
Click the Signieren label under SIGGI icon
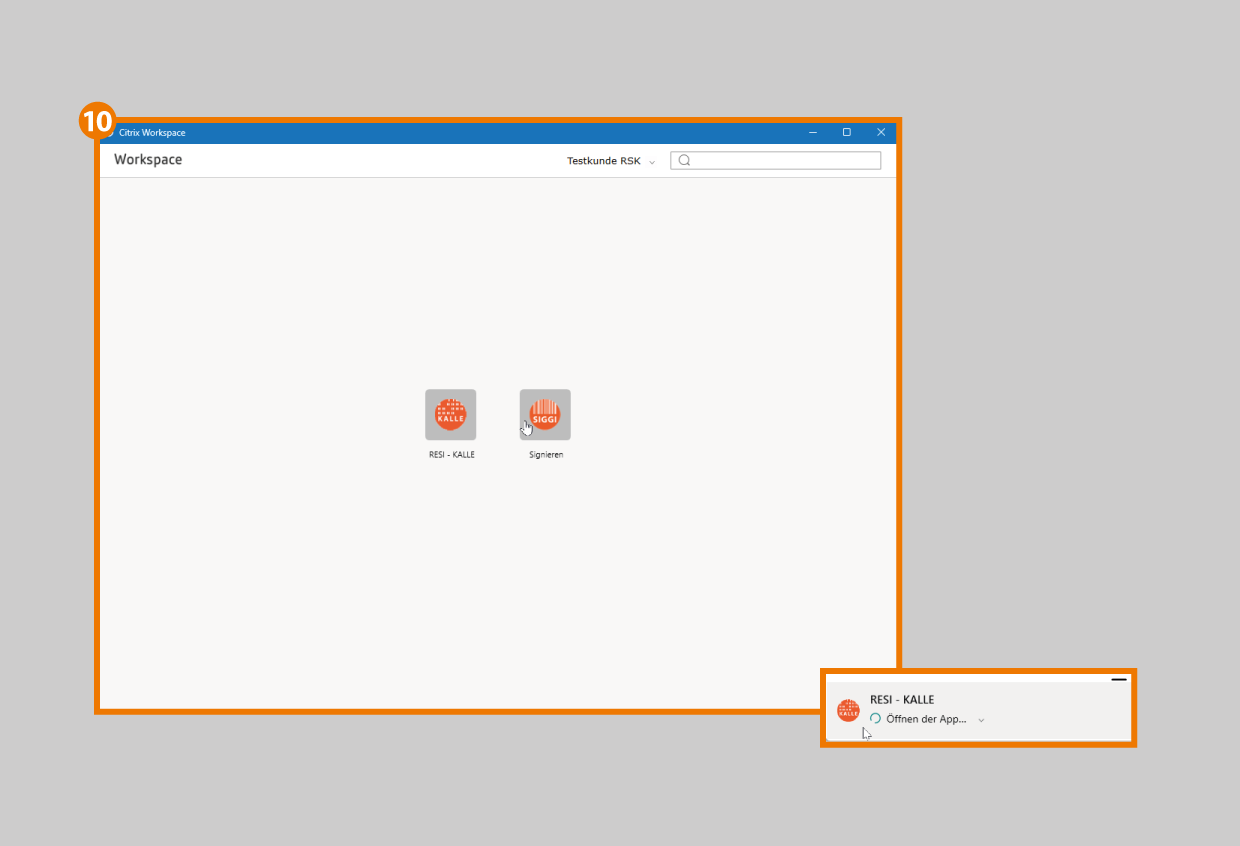coord(546,455)
